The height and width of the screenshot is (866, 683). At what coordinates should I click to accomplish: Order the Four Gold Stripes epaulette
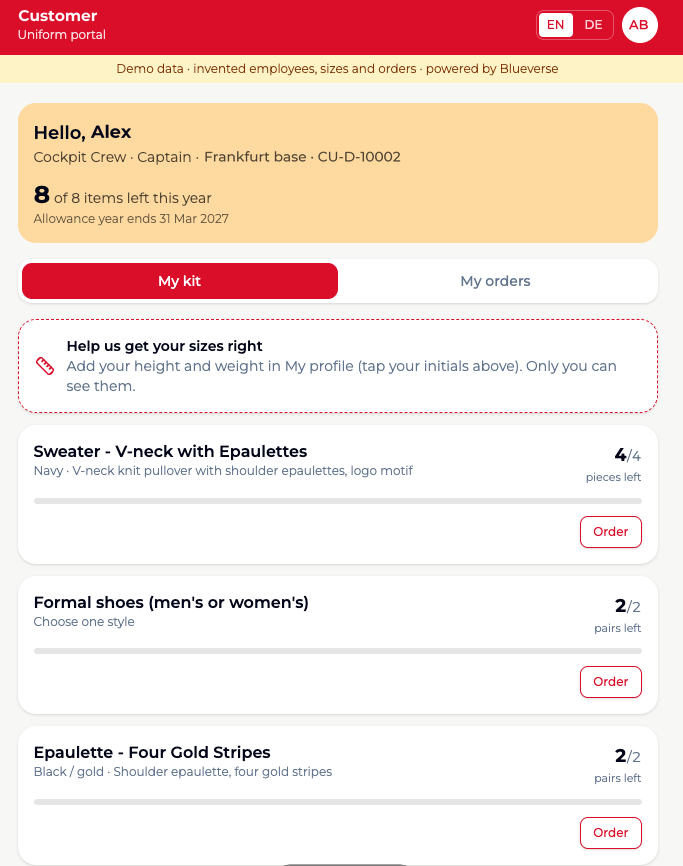(x=611, y=833)
